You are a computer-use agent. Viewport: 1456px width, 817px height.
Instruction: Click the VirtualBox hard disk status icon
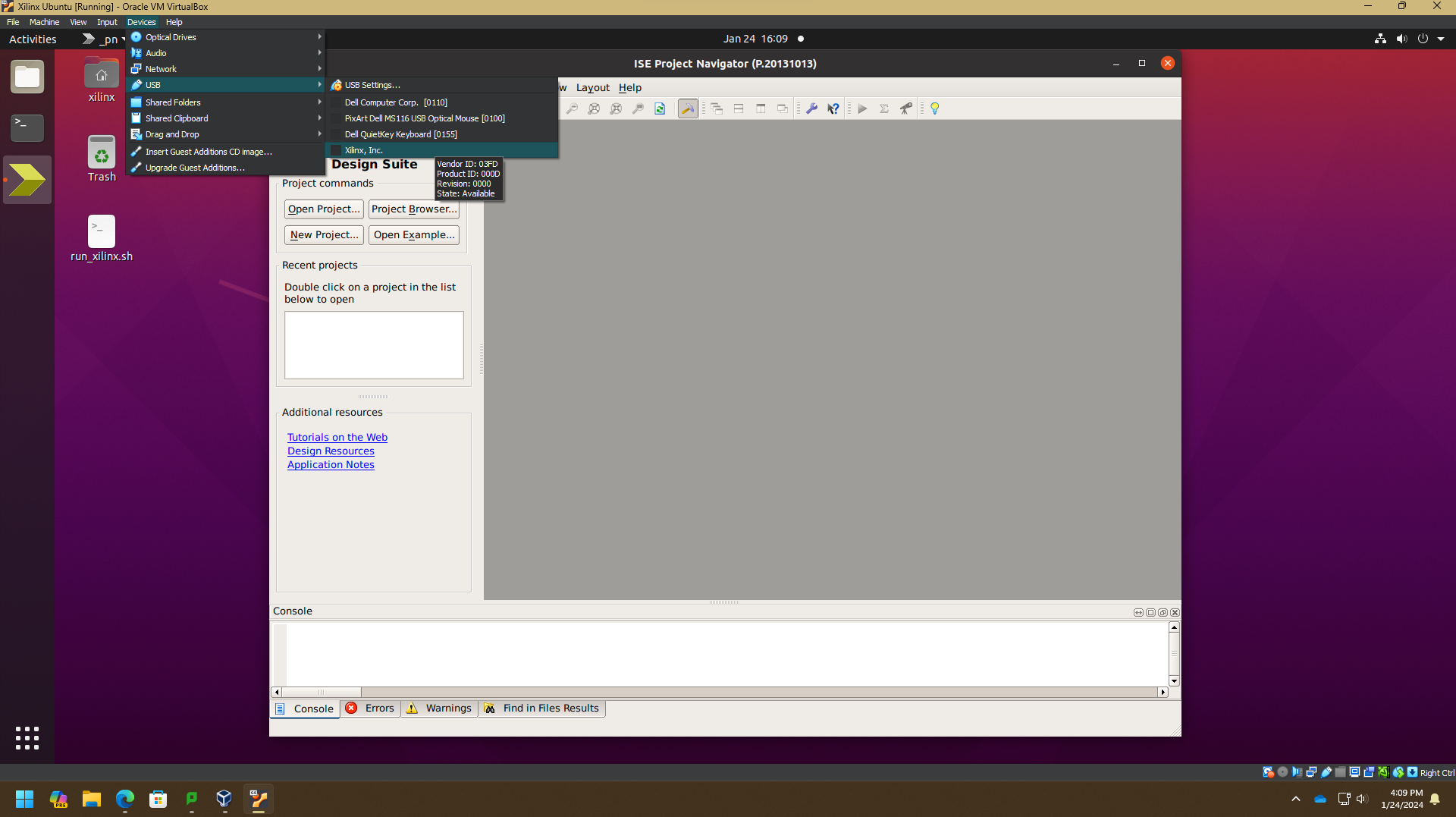pyautogui.click(x=1268, y=772)
